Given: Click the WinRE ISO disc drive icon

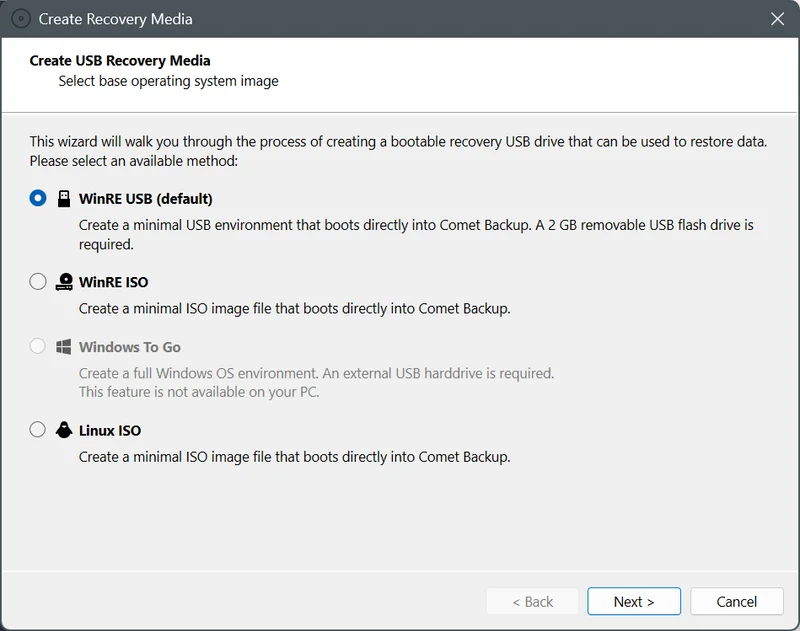Looking at the screenshot, I should [x=64, y=282].
